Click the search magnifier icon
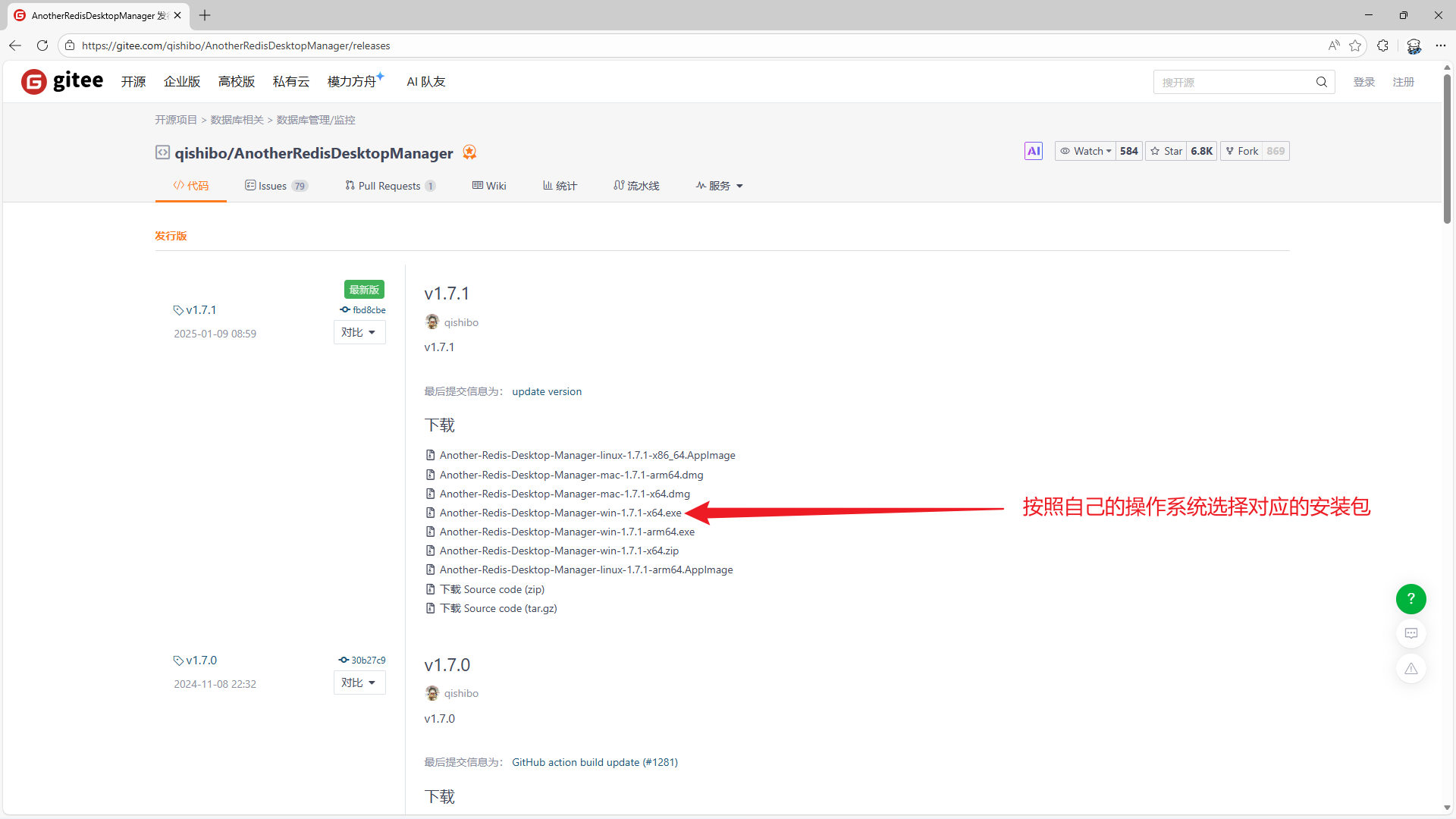The image size is (1456, 819). (x=1322, y=82)
